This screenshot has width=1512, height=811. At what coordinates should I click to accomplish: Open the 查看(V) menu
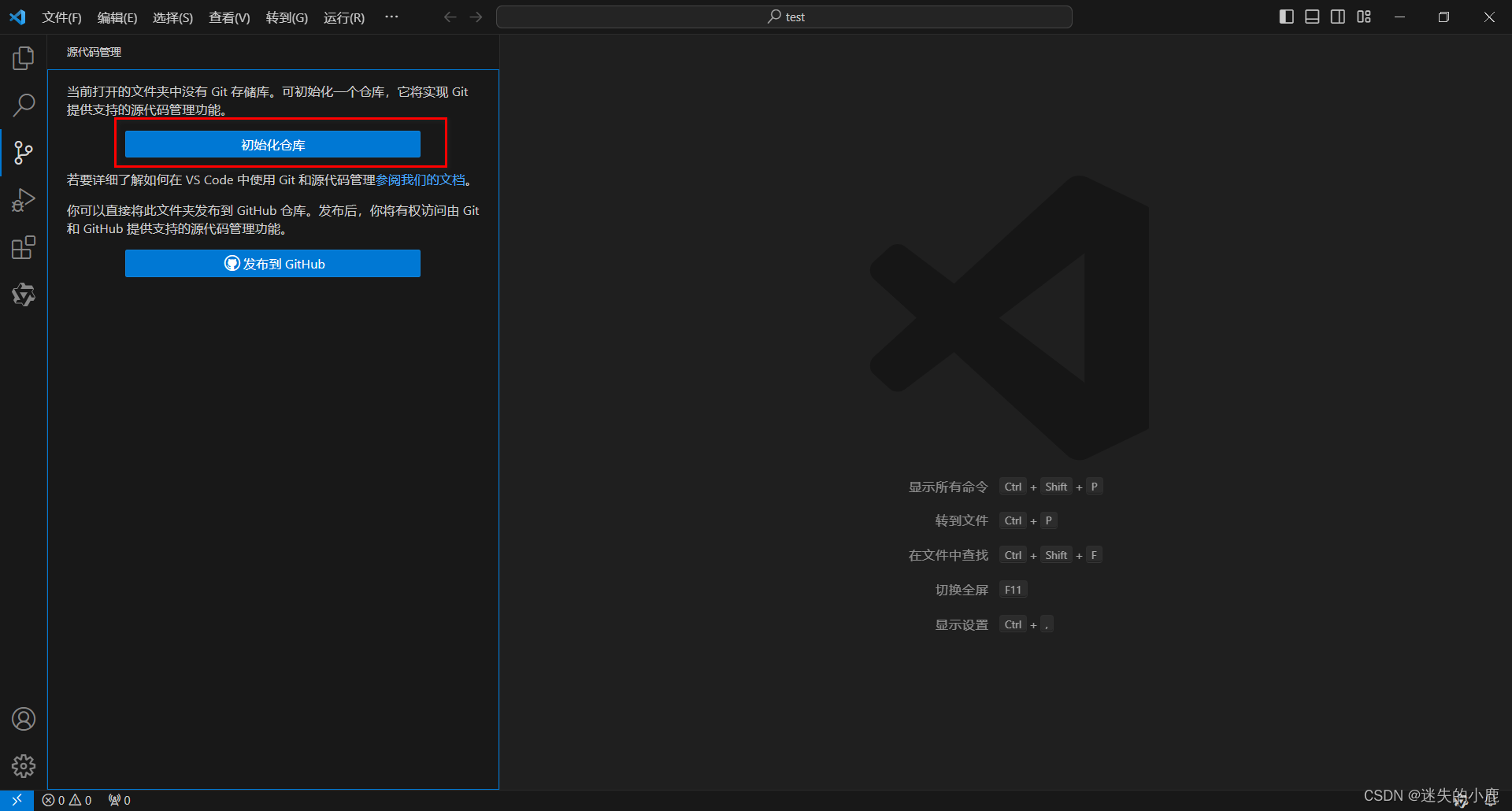tap(229, 17)
